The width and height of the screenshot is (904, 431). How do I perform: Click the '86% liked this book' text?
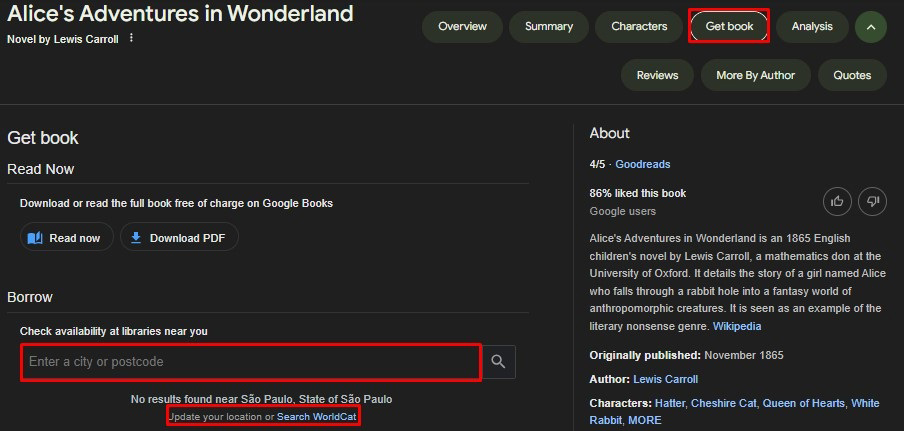click(x=638, y=193)
